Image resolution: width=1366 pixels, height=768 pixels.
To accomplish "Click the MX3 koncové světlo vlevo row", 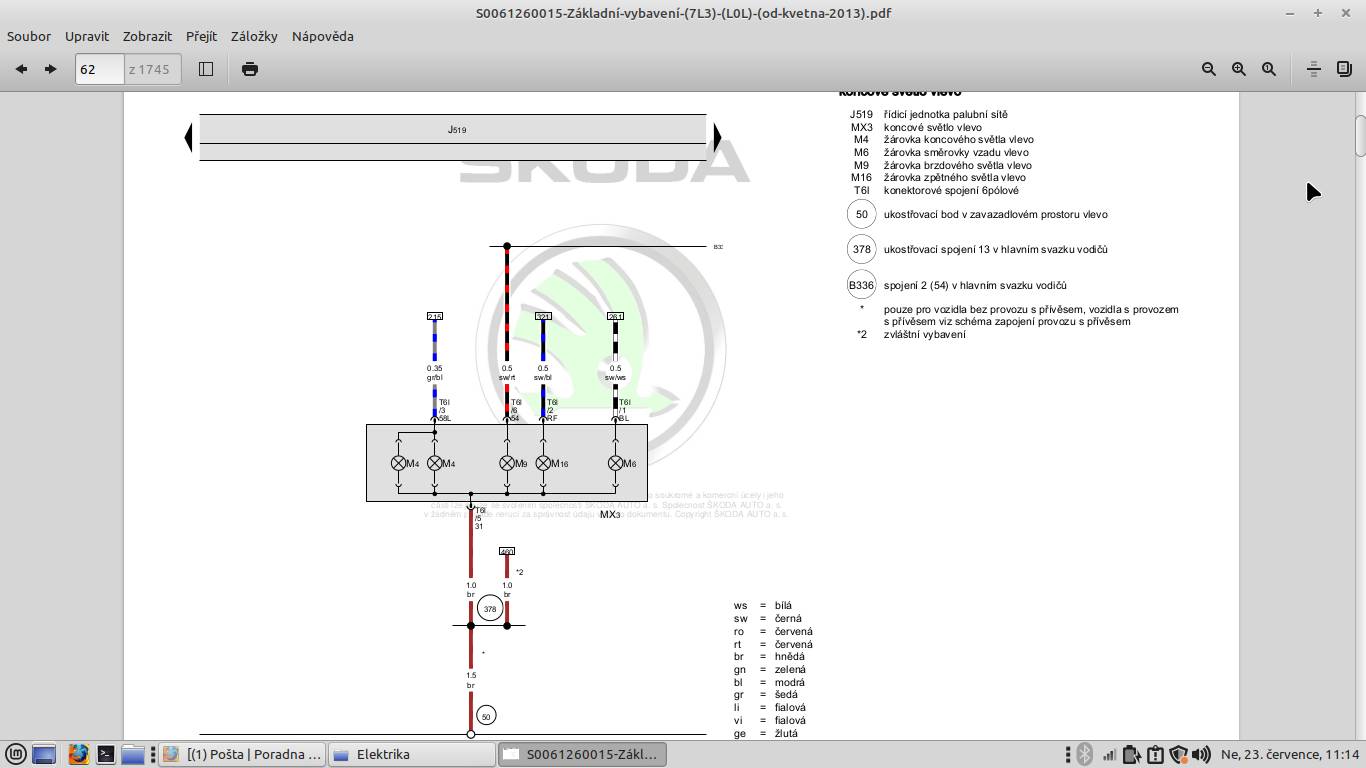I will pos(916,127).
